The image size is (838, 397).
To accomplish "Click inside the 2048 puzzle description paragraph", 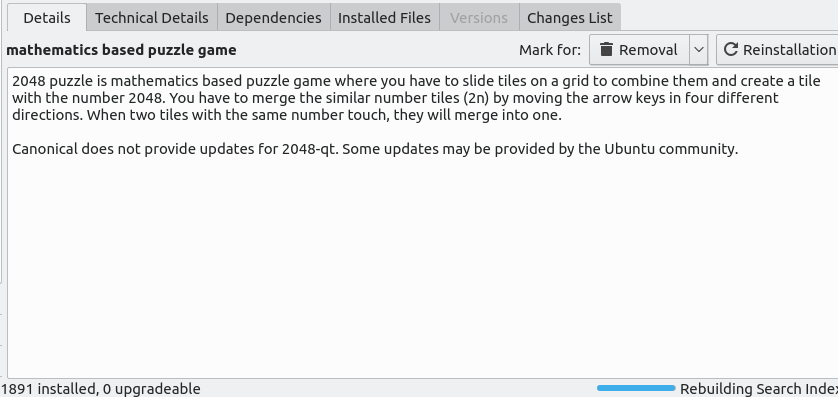I will pos(416,98).
